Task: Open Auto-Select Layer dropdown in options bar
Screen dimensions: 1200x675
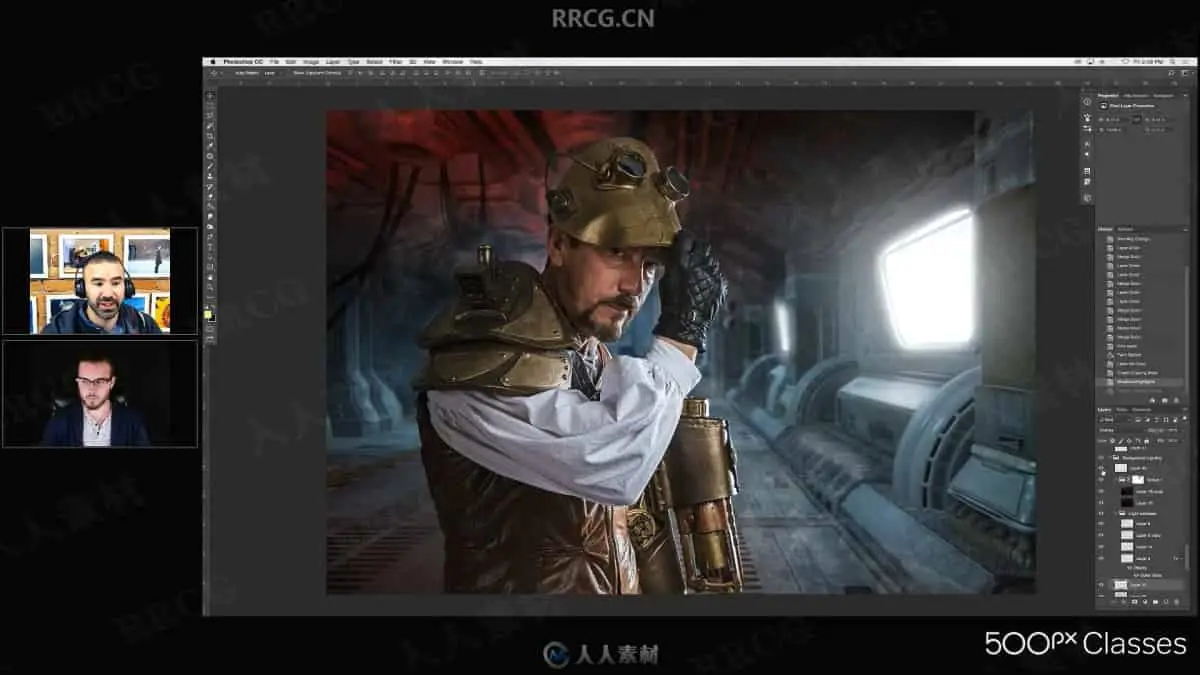Action: pos(271,72)
